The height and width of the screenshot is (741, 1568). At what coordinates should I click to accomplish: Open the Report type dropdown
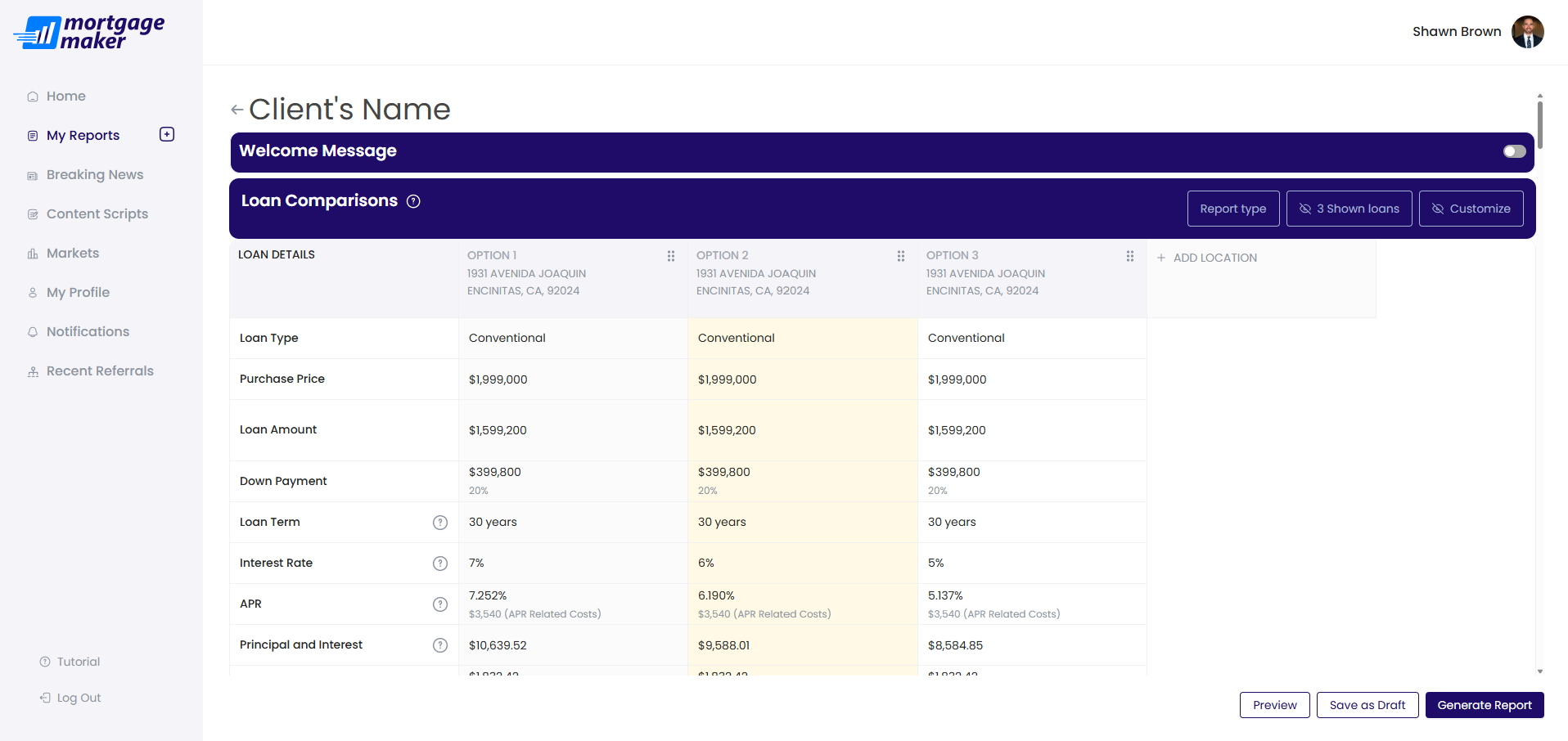[1232, 209]
